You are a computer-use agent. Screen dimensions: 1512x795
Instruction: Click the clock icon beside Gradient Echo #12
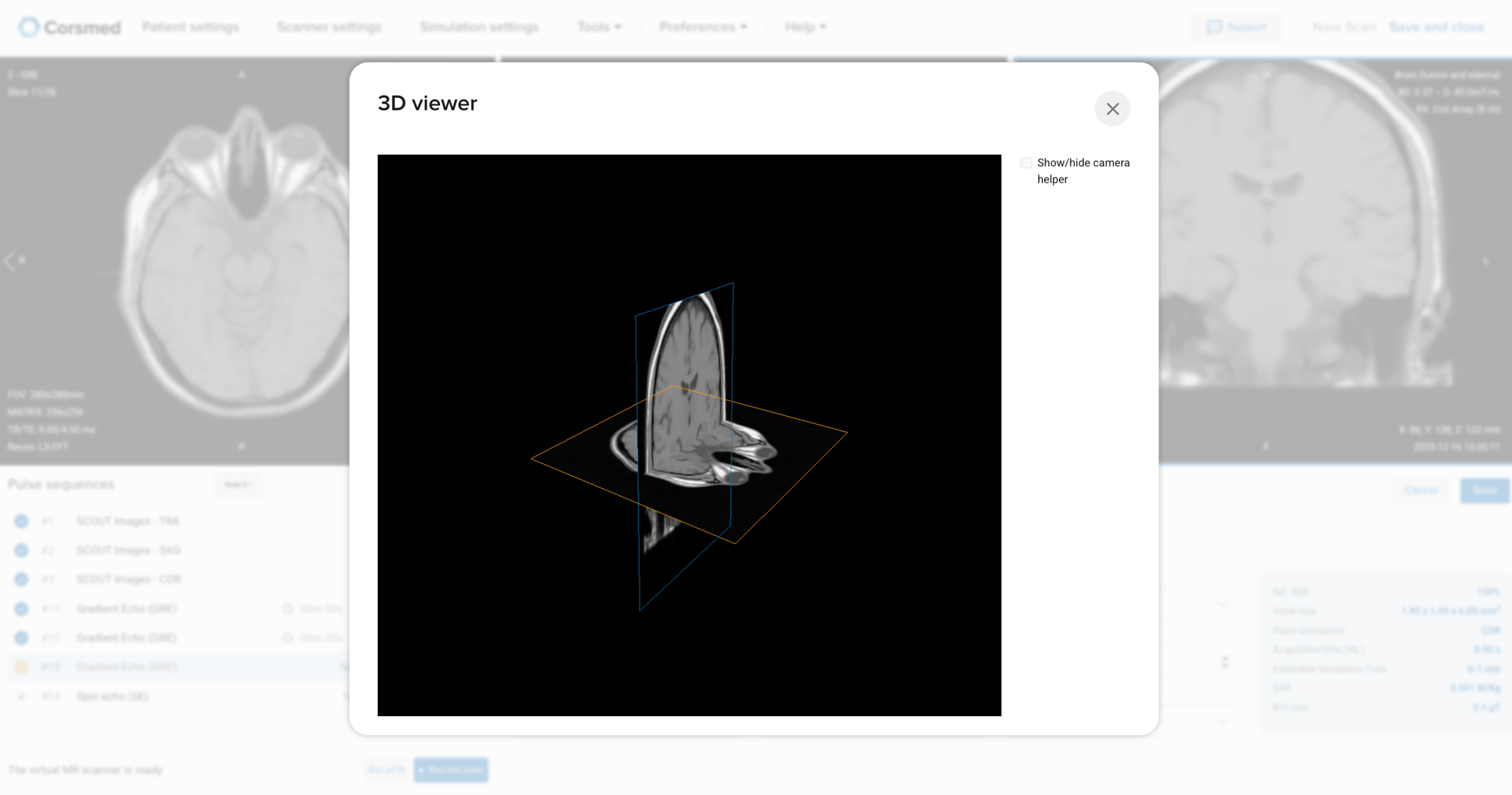[x=287, y=637]
